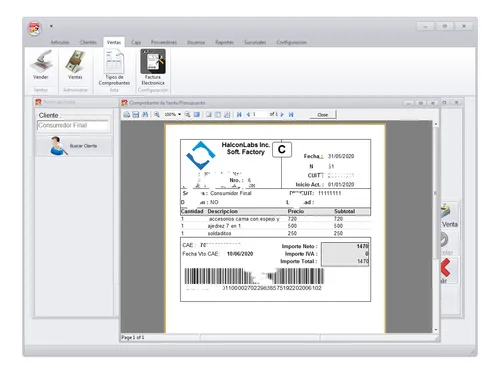The height and width of the screenshot is (374, 500).
Task: Click the Importe Total label
Action: coord(299,261)
